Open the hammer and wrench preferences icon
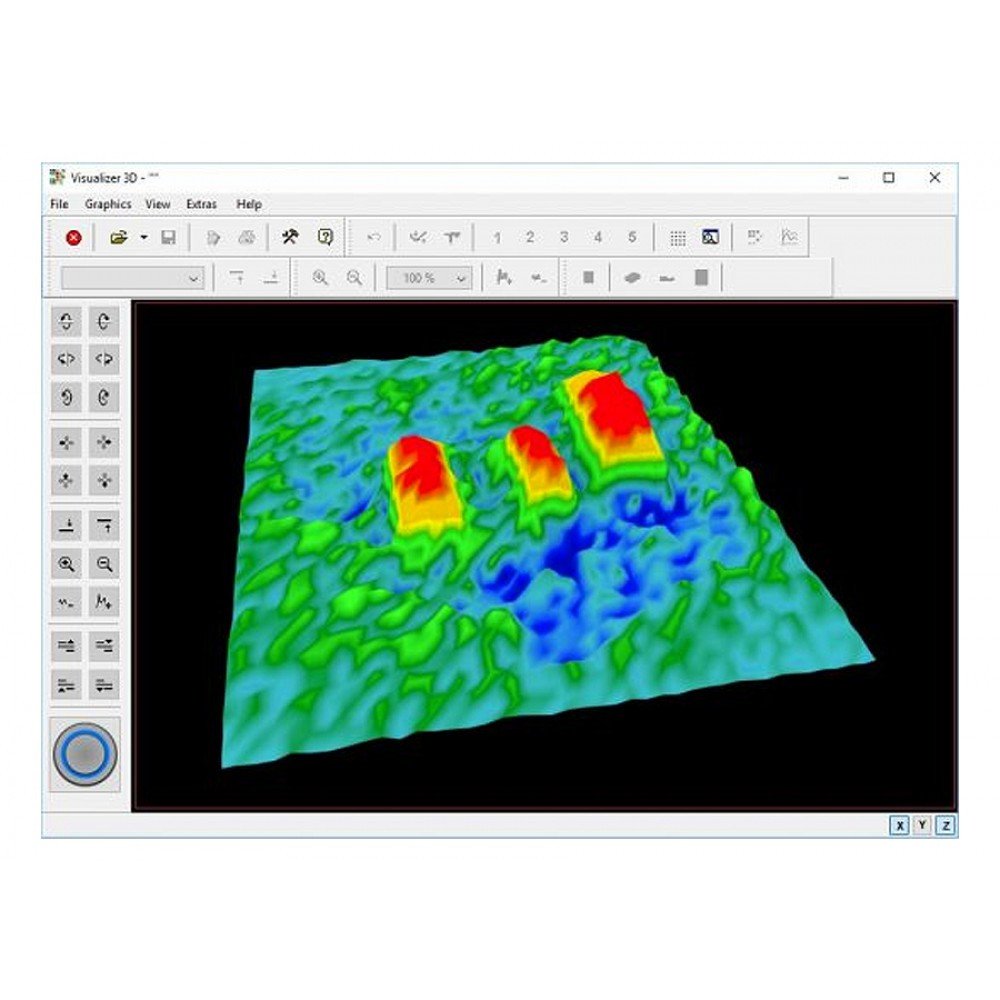The width and height of the screenshot is (1000, 1000). [290, 238]
